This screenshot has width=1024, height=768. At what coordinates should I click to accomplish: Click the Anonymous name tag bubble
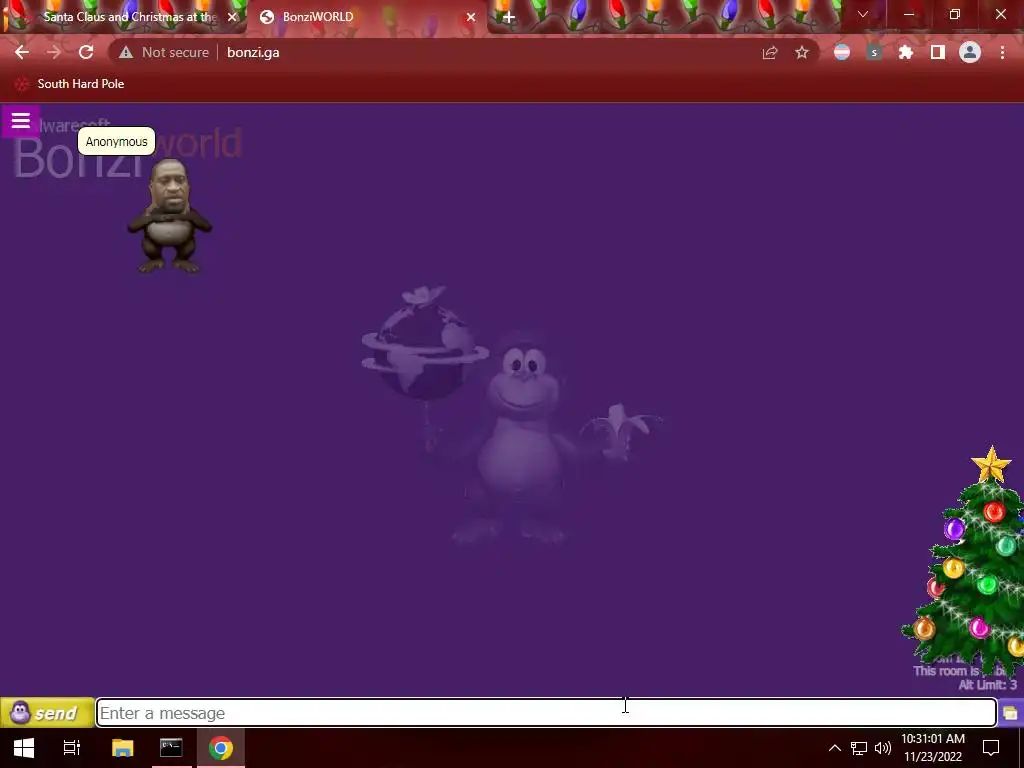(116, 142)
